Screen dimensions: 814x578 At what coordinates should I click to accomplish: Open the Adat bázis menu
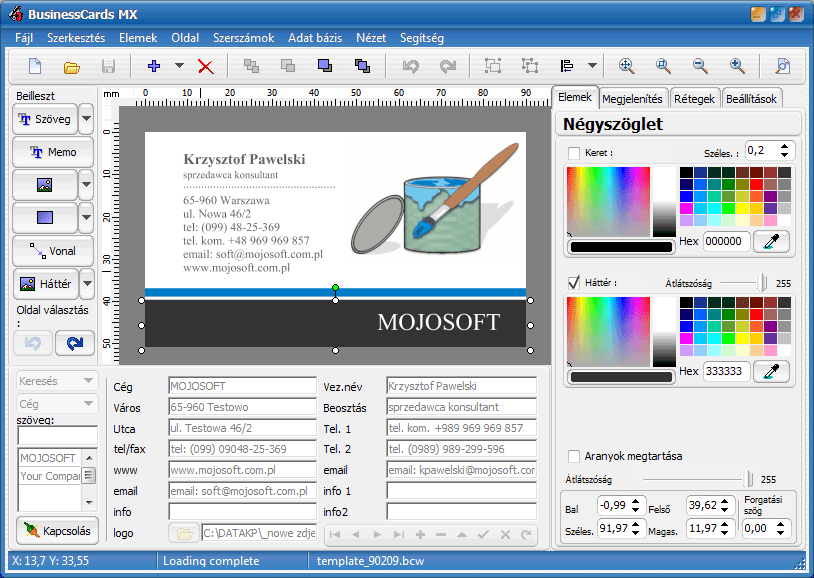(x=315, y=38)
